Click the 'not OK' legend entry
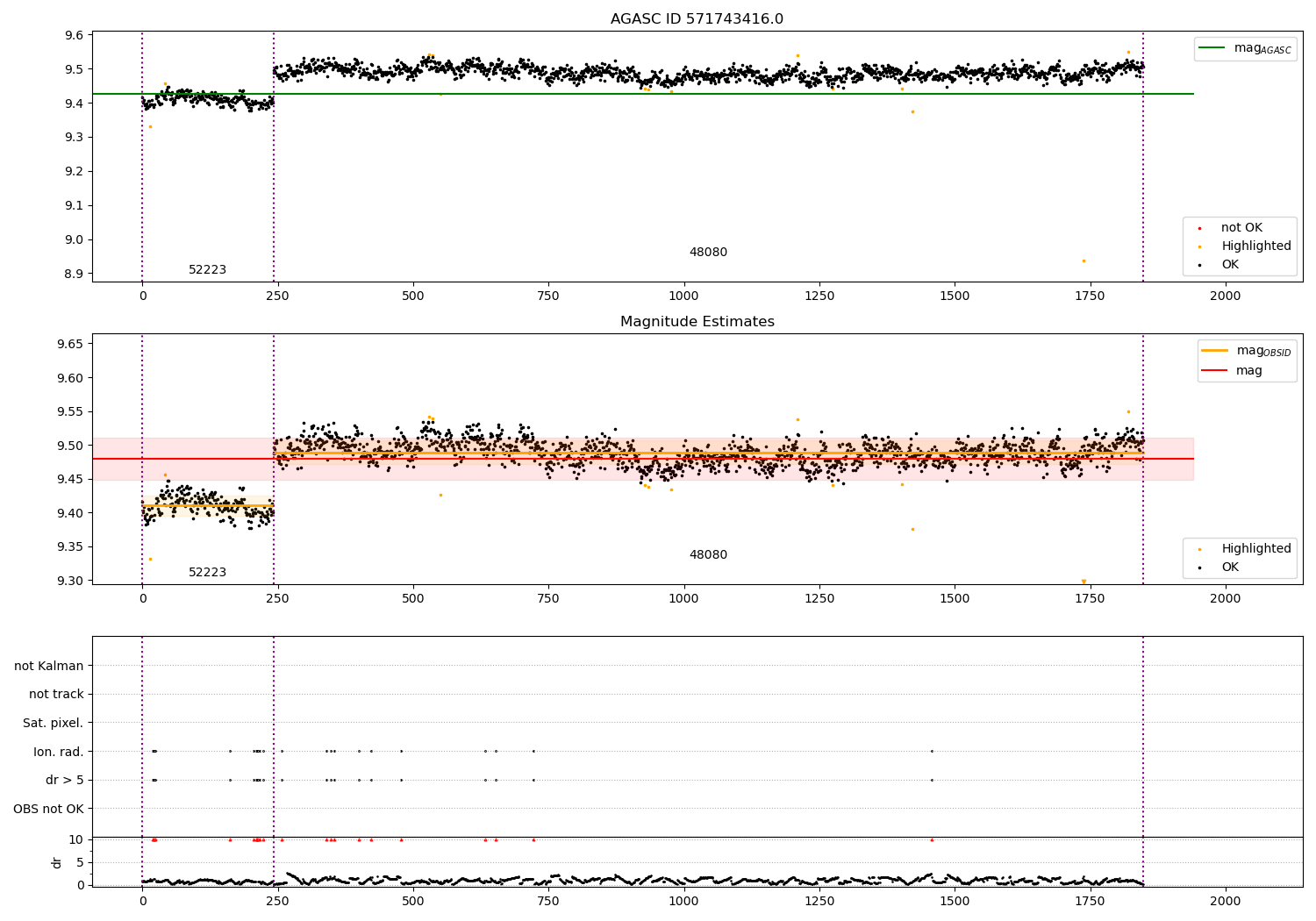This screenshot has width=1316, height=921. (x=1240, y=228)
